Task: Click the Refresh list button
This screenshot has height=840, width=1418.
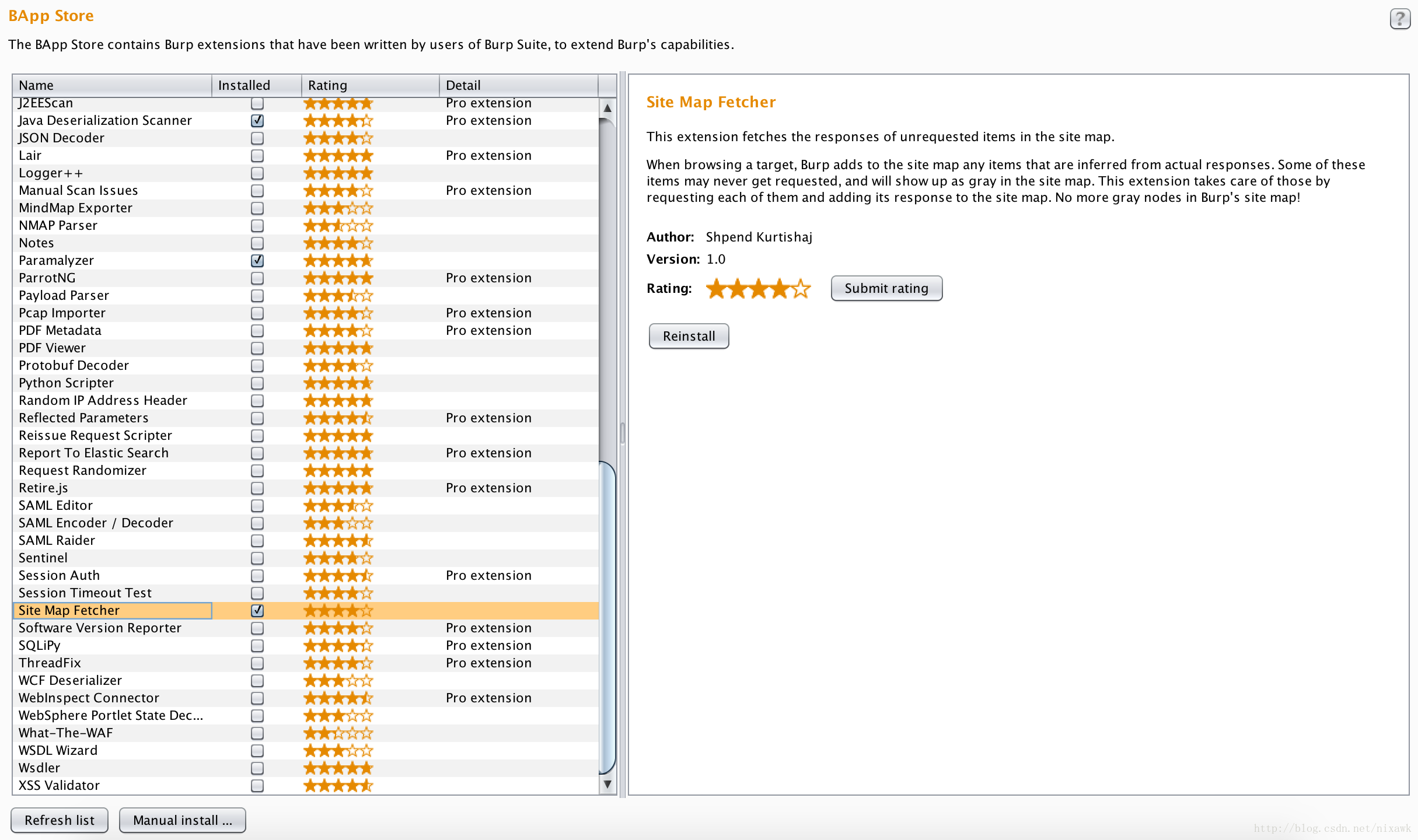Action: pos(60,820)
